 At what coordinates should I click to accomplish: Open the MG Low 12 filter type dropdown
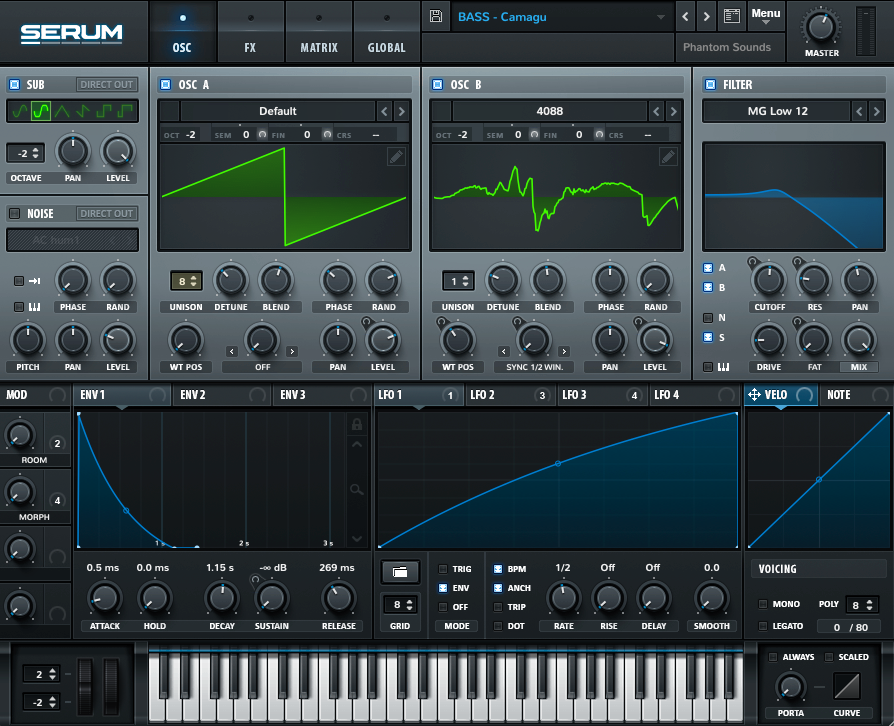777,111
